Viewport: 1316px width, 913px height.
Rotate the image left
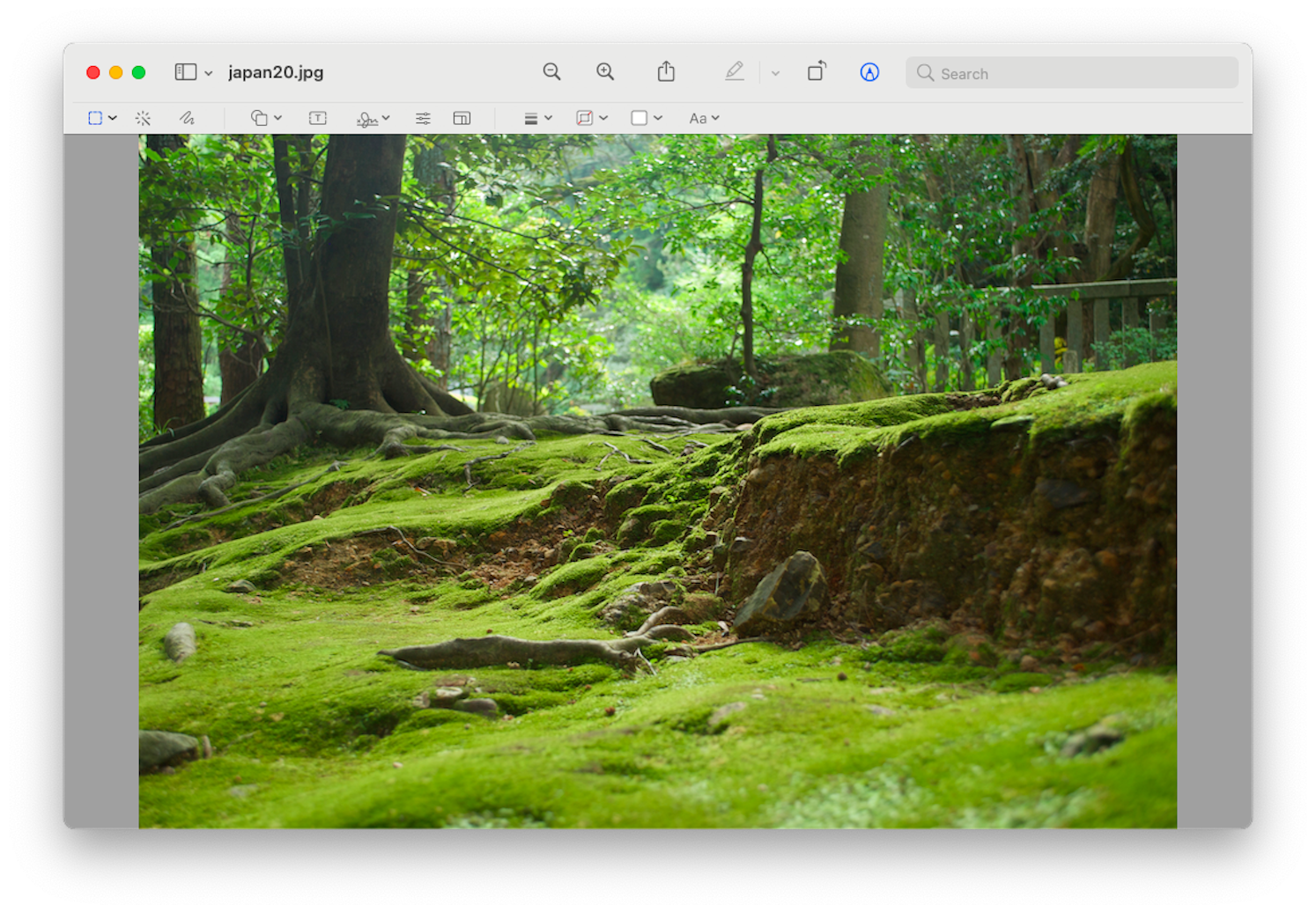[x=816, y=72]
